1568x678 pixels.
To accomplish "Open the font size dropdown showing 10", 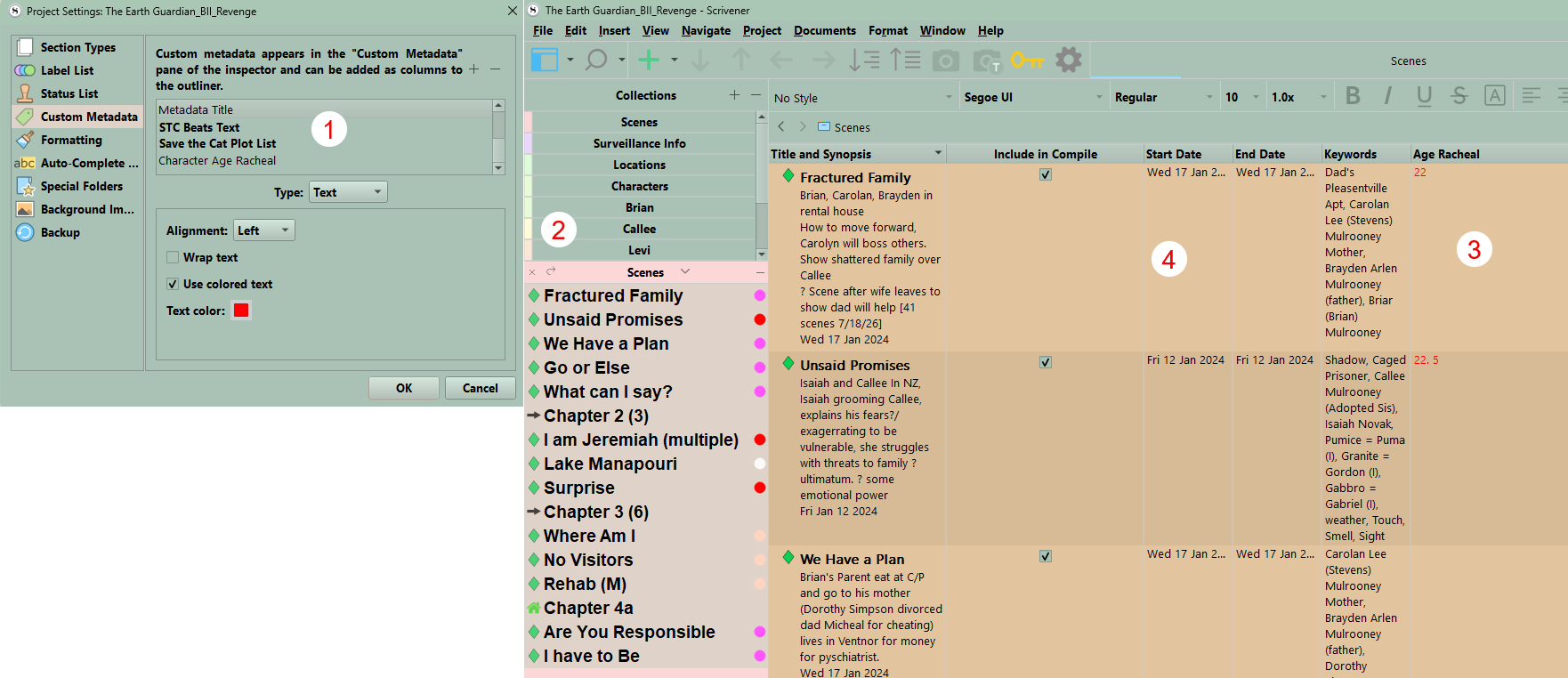I will click(1242, 97).
